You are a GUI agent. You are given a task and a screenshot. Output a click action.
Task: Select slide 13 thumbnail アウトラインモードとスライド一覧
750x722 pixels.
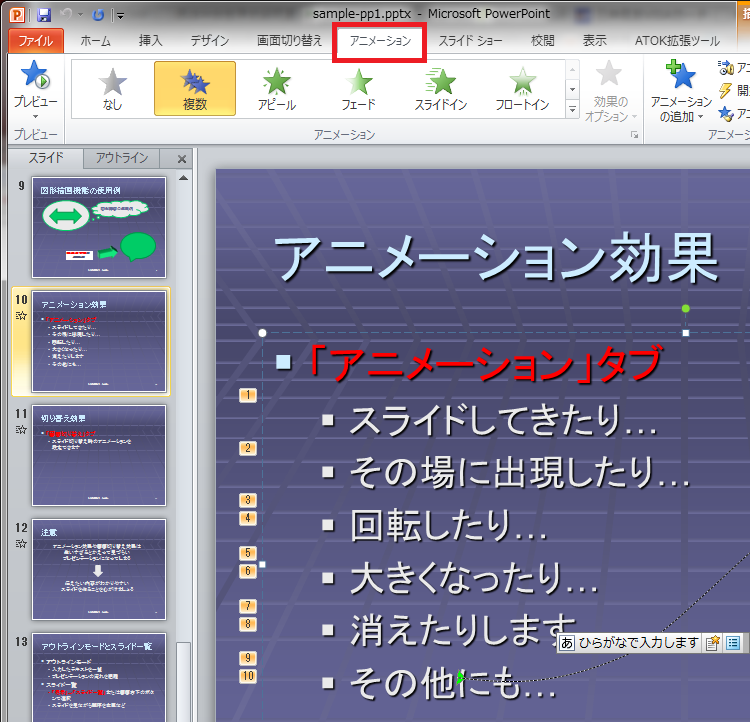(99, 678)
